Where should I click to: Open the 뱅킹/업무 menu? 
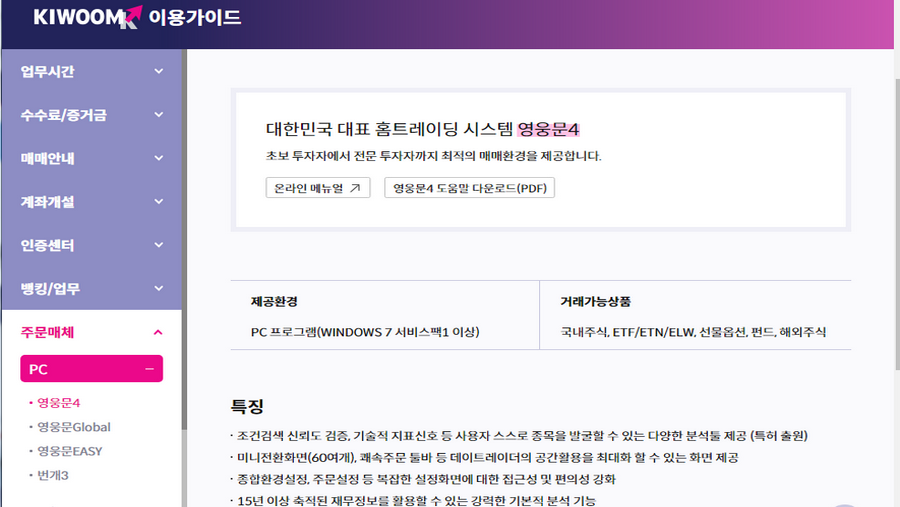coord(51,289)
